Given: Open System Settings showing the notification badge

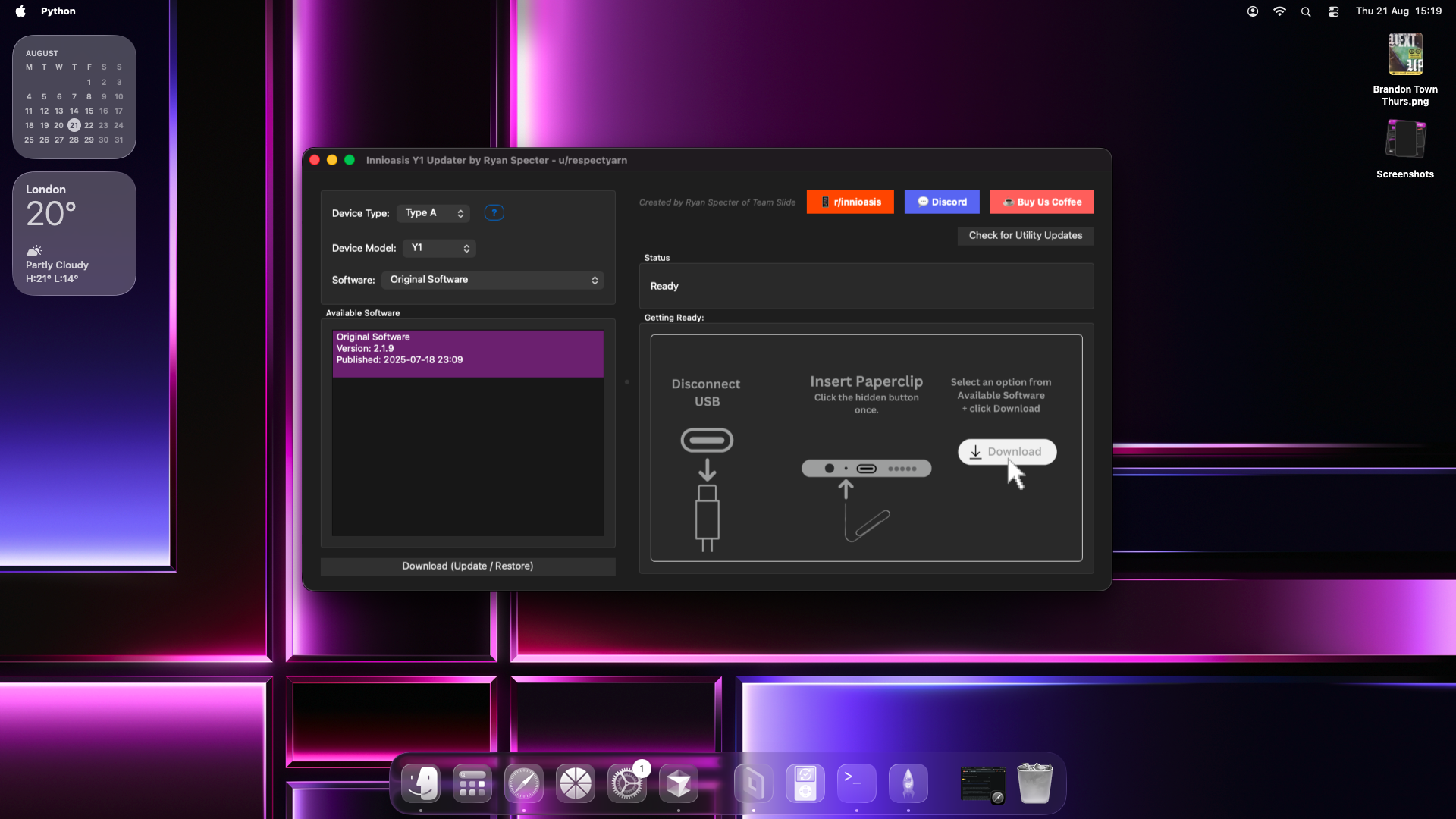Looking at the screenshot, I should (628, 783).
